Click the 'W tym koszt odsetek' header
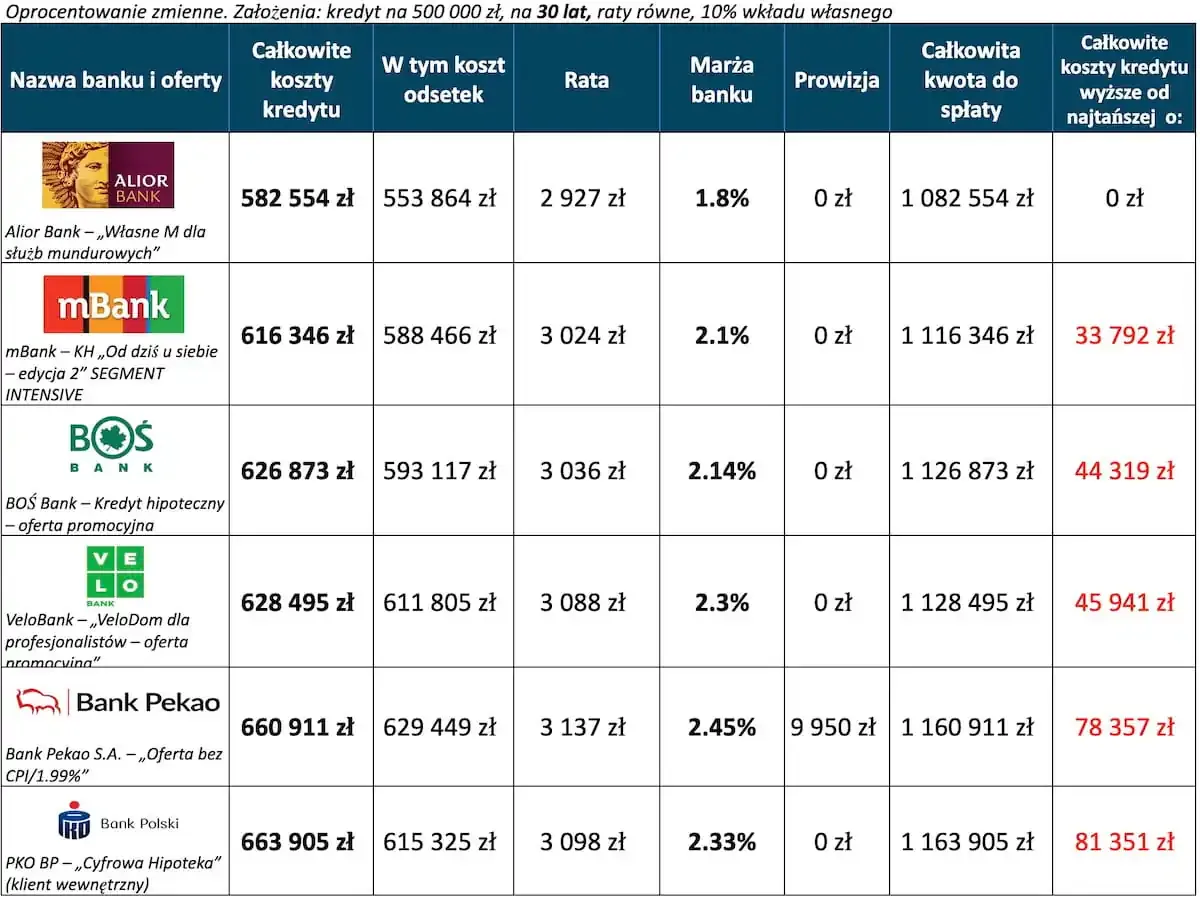 (x=443, y=80)
